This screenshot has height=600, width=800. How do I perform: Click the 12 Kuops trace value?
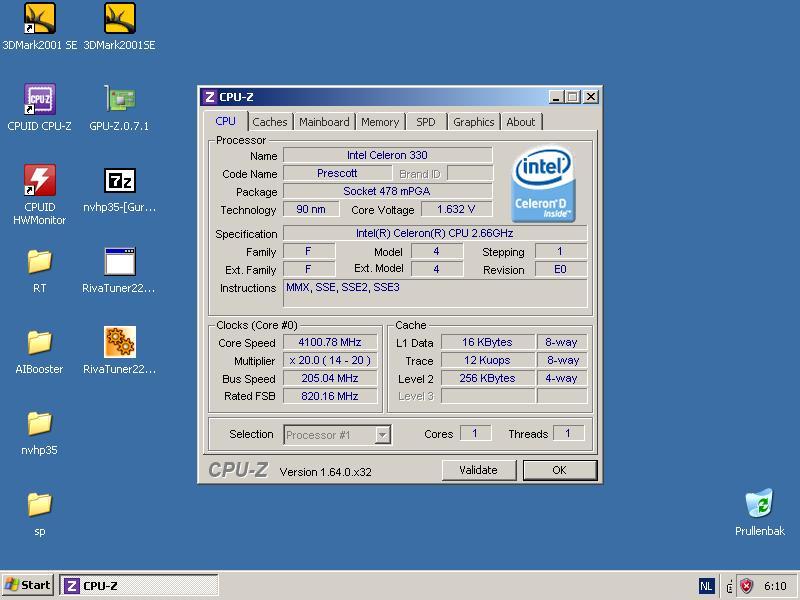pos(488,360)
